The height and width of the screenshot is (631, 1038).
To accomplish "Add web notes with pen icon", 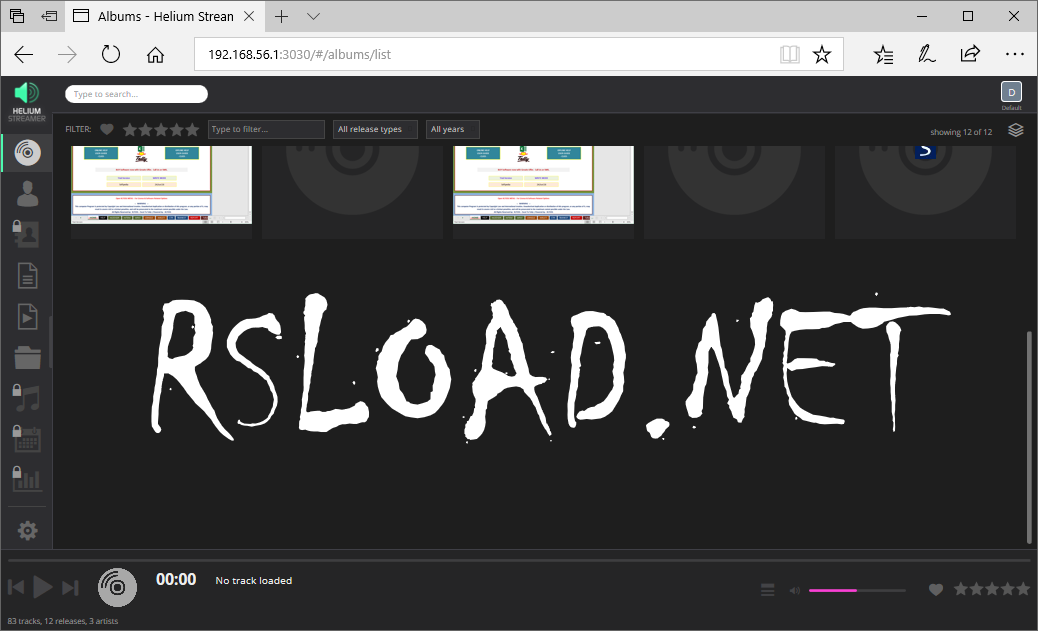I will click(927, 54).
